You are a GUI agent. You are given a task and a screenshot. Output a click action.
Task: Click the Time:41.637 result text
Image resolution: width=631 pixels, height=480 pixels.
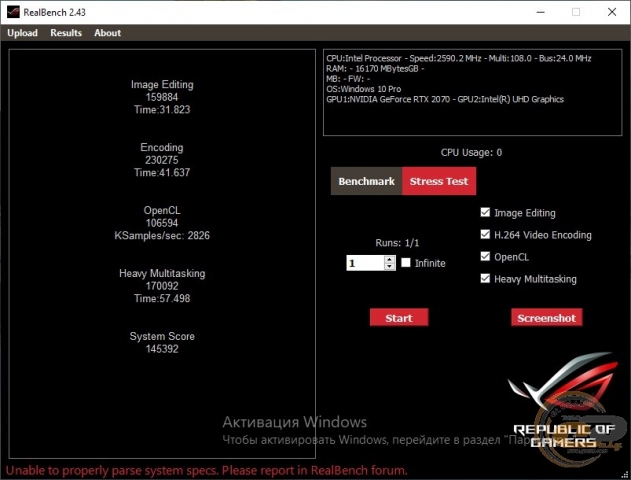[162, 173]
